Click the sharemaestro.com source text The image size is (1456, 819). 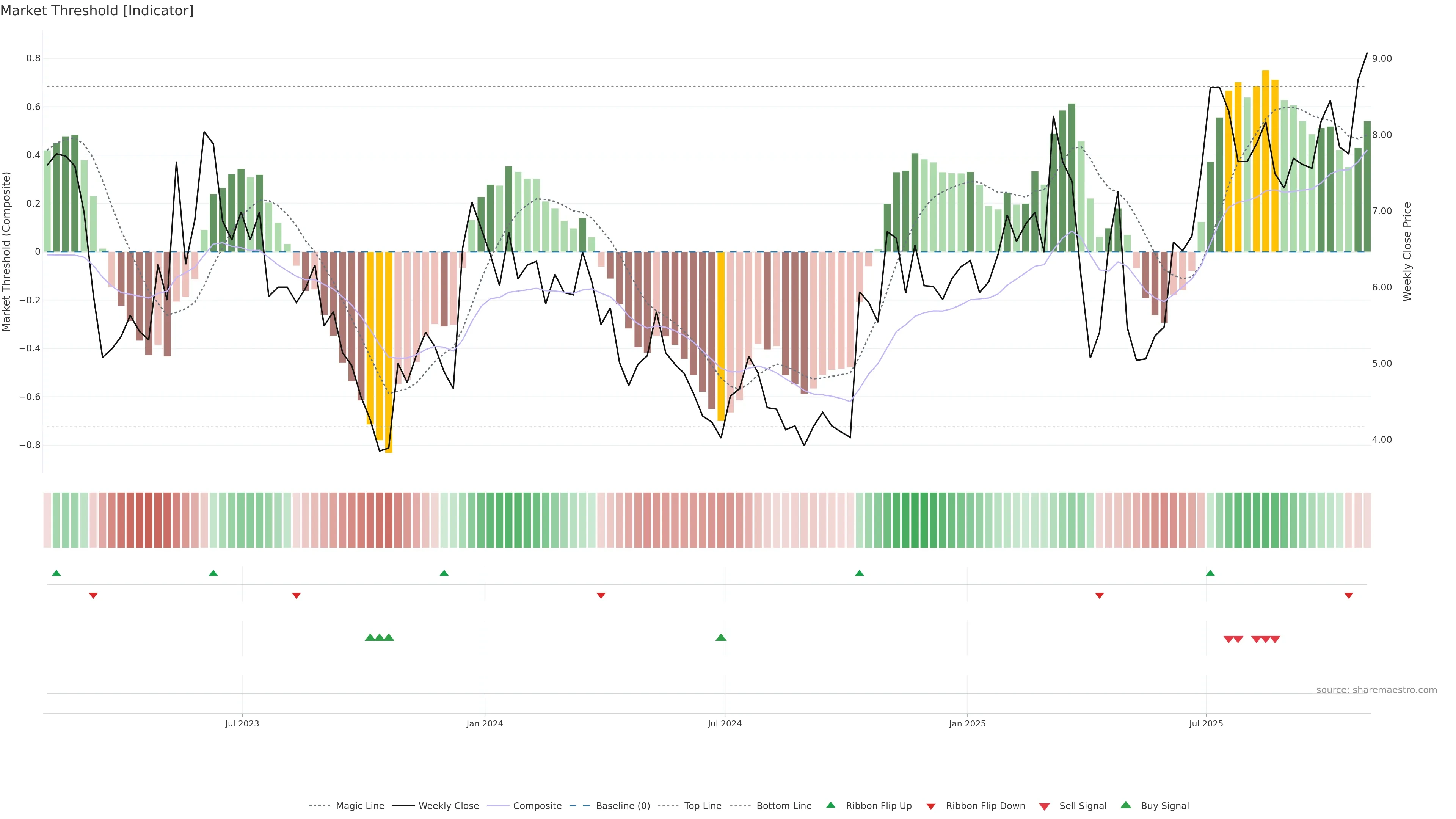click(1376, 690)
